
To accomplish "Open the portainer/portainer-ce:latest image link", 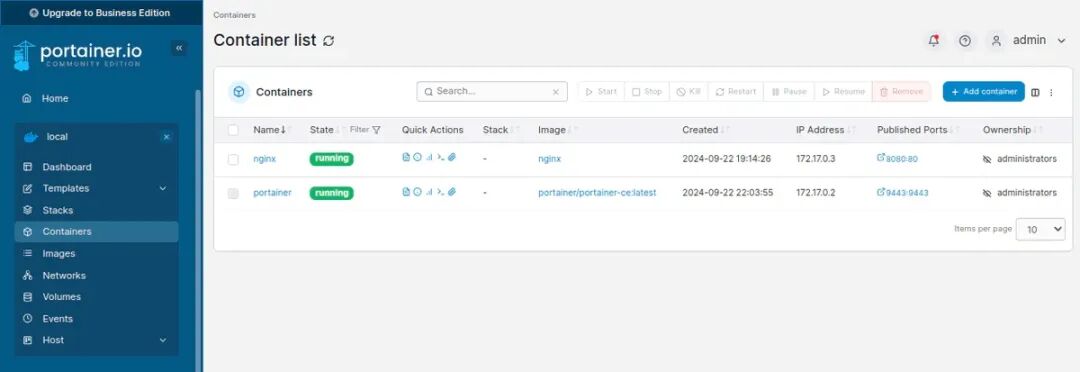I will (x=597, y=193).
